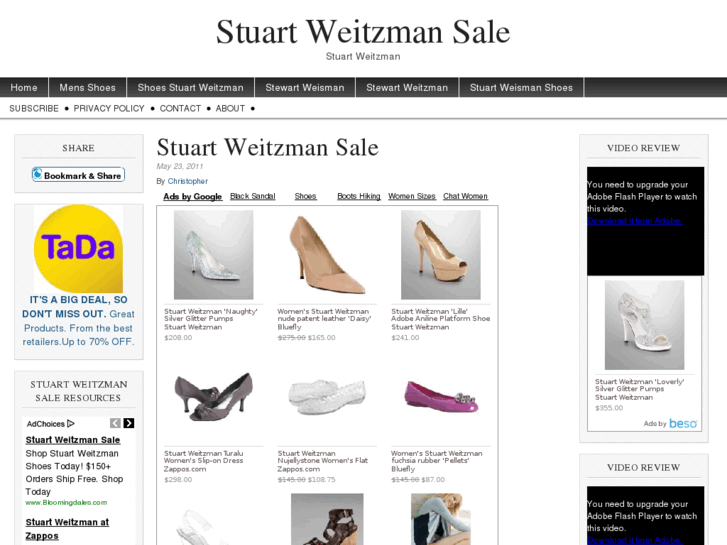This screenshot has width=727, height=545.
Task: Open the nude patent 'Daisy' pump image
Action: point(327,255)
